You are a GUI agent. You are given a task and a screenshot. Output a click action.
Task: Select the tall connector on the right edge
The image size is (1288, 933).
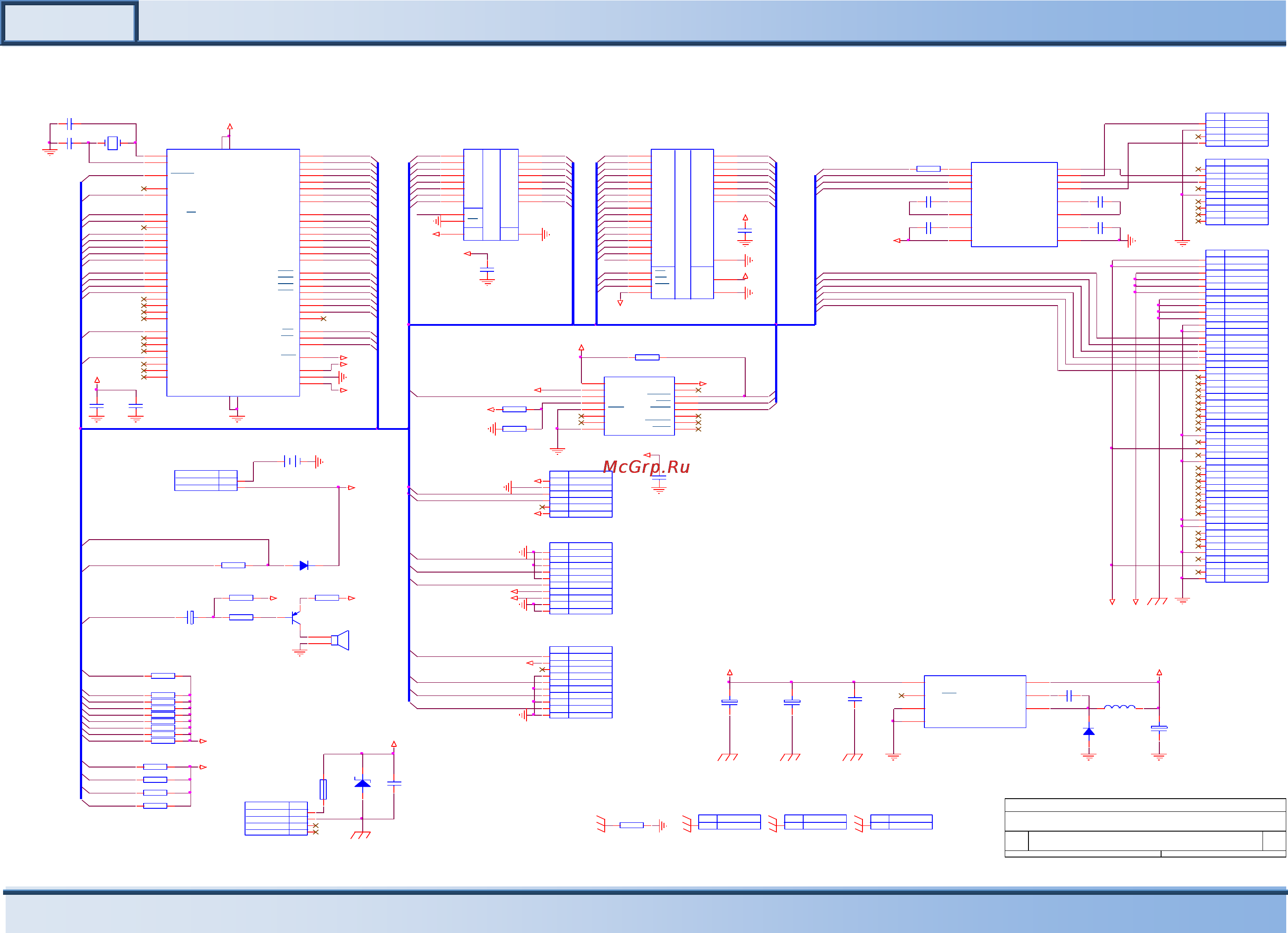[x=1237, y=416]
